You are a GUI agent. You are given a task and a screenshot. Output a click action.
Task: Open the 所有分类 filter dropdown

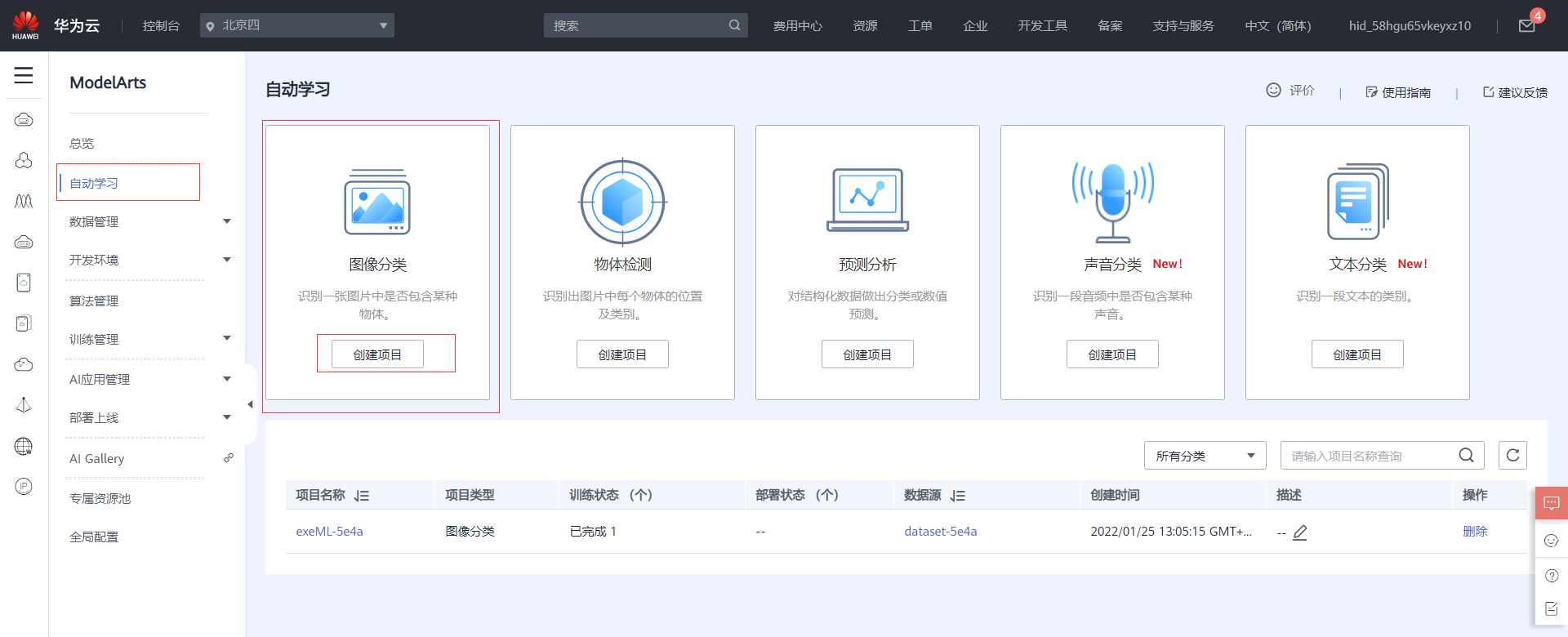pyautogui.click(x=1205, y=456)
